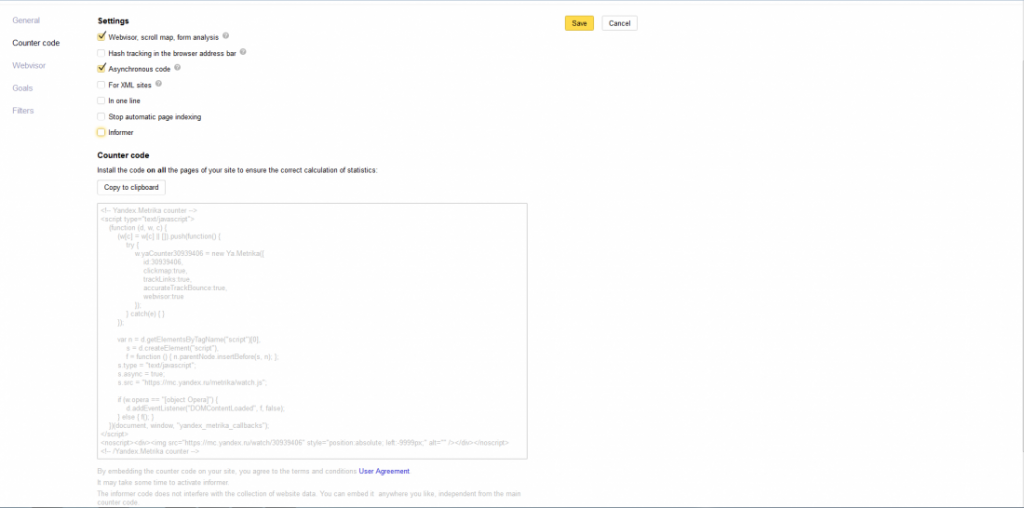1024x508 pixels.
Task: Disable the Asynchronous code checkbox
Action: coord(101,68)
